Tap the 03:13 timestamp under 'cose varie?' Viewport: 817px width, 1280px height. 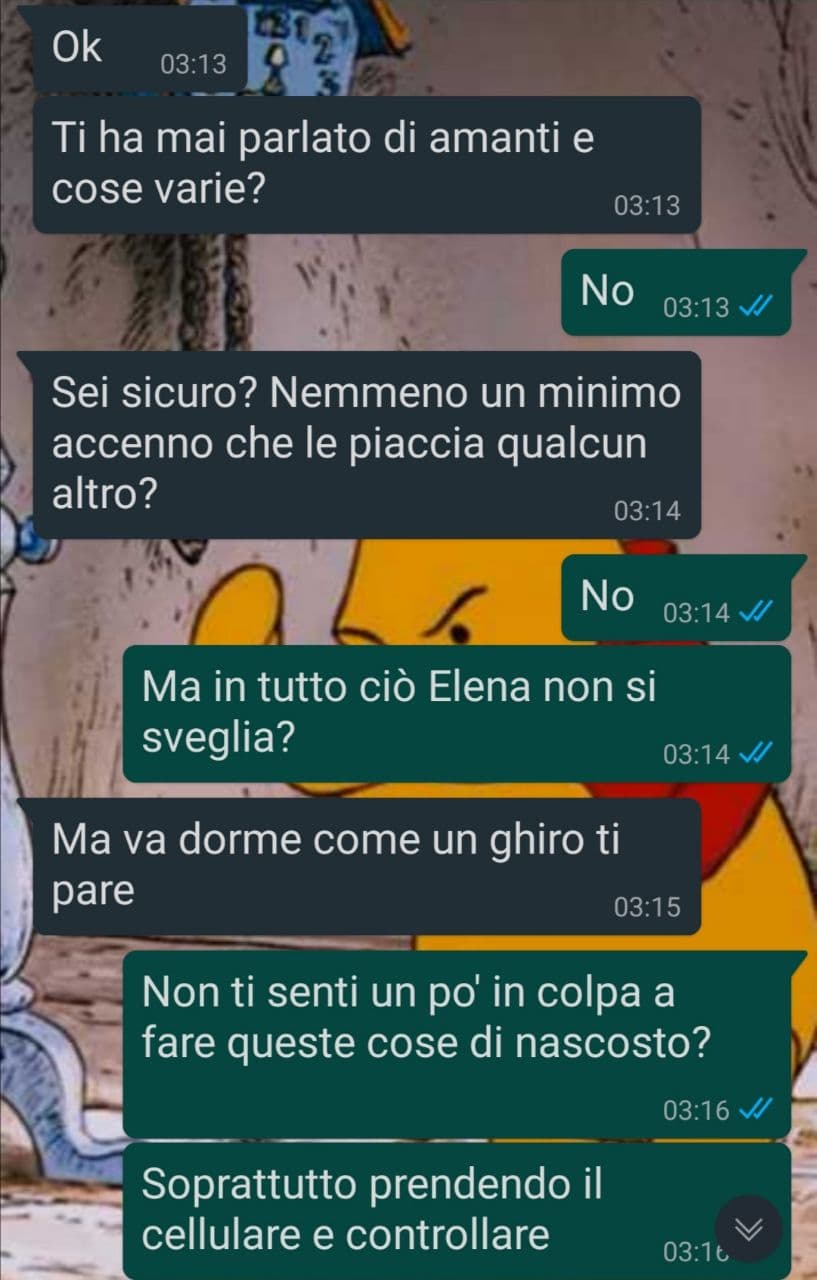point(647,206)
